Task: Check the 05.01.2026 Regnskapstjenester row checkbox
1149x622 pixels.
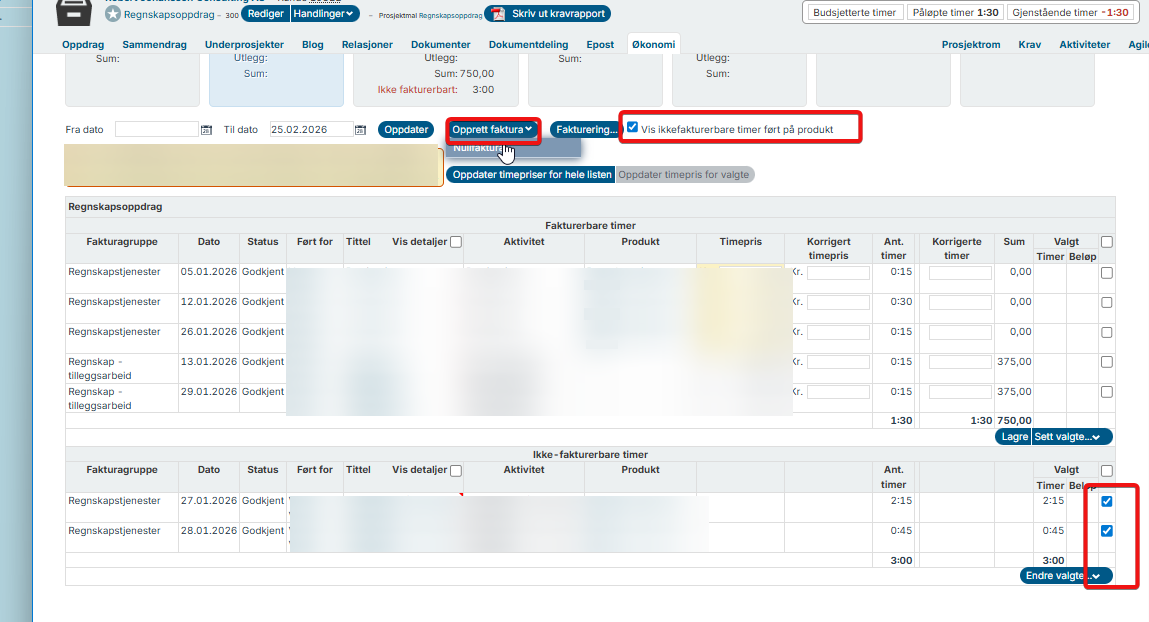Action: (x=1107, y=272)
